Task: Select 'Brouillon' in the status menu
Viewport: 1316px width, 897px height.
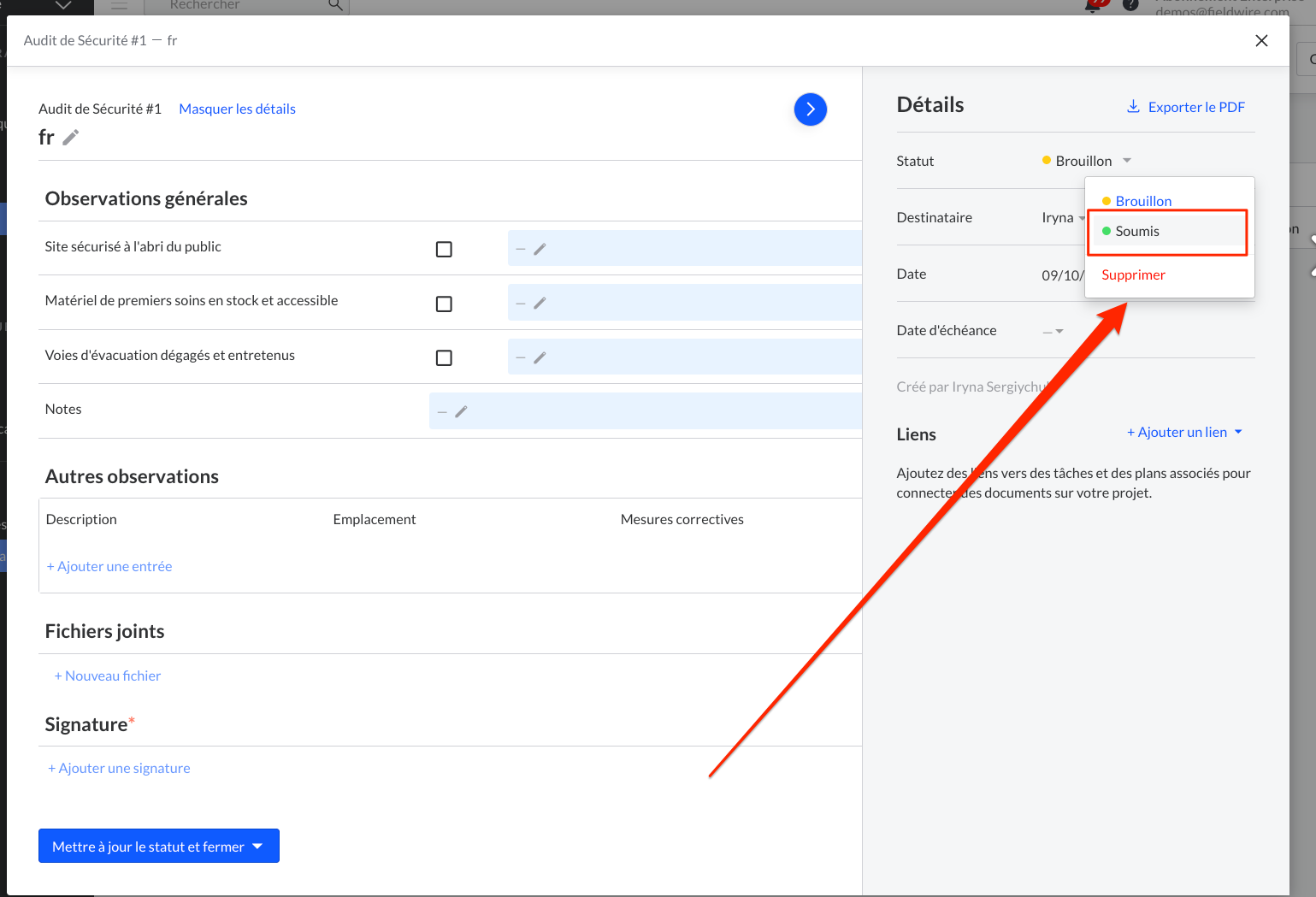Action: click(1142, 201)
